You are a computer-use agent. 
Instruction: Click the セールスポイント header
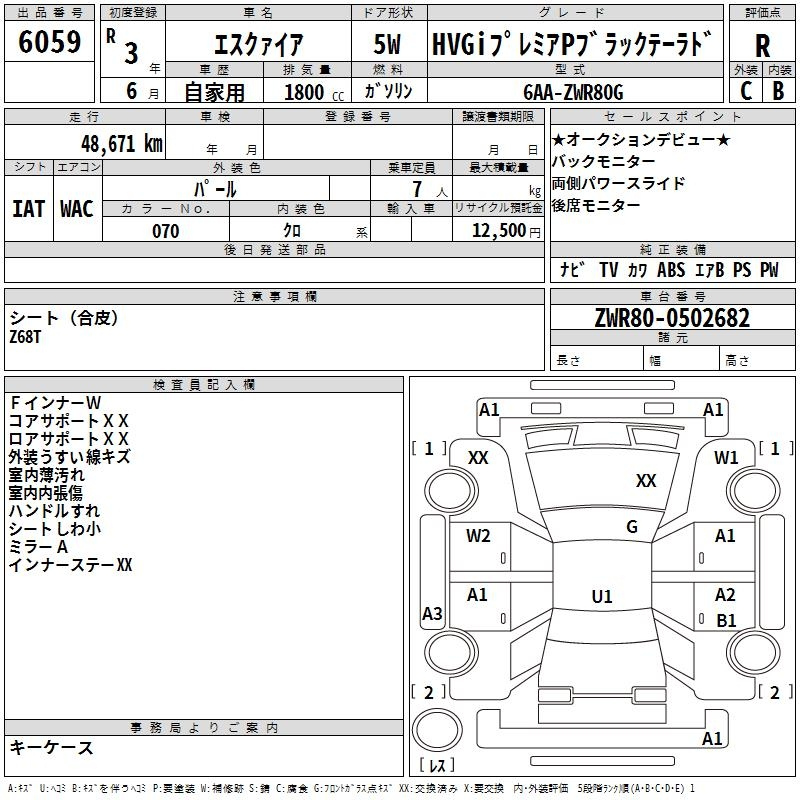672,117
